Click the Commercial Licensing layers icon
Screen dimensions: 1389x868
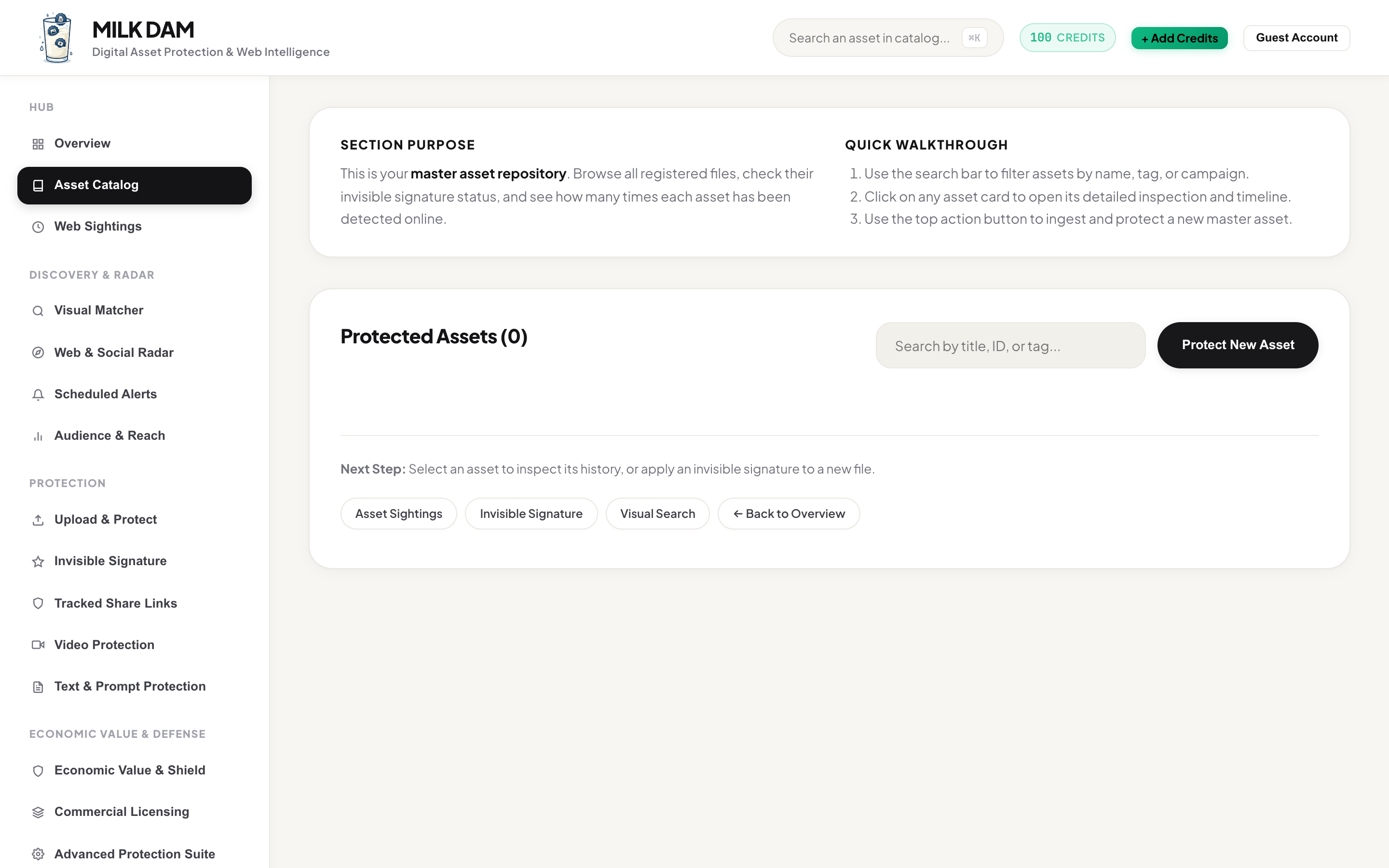(x=38, y=813)
